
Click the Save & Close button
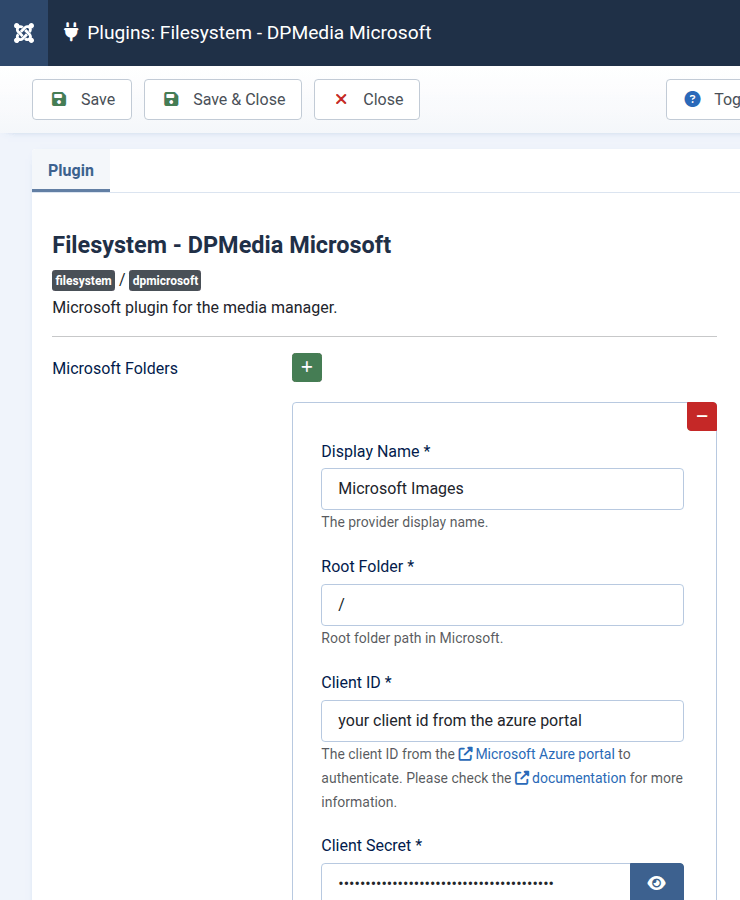tap(223, 99)
